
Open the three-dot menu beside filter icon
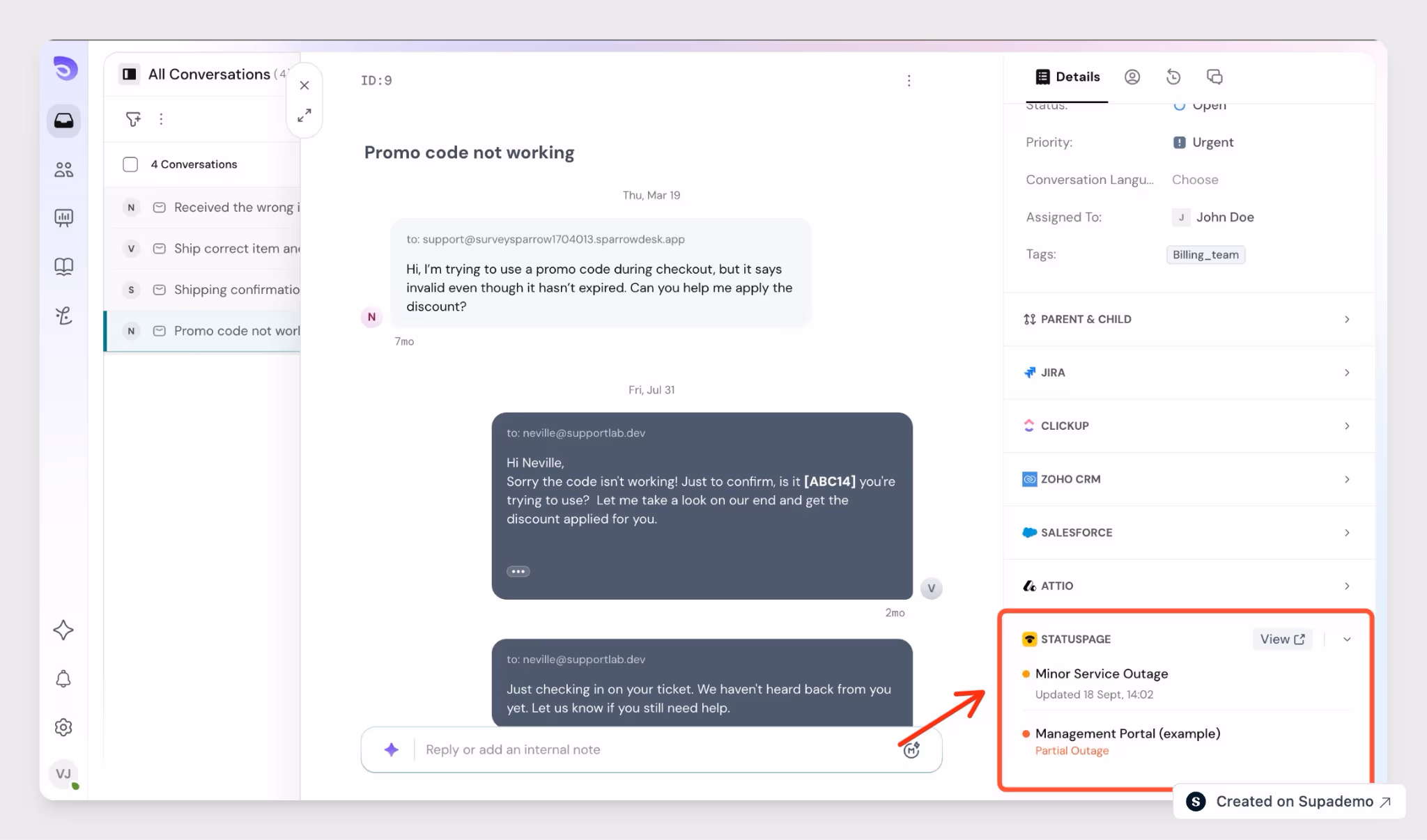click(161, 119)
